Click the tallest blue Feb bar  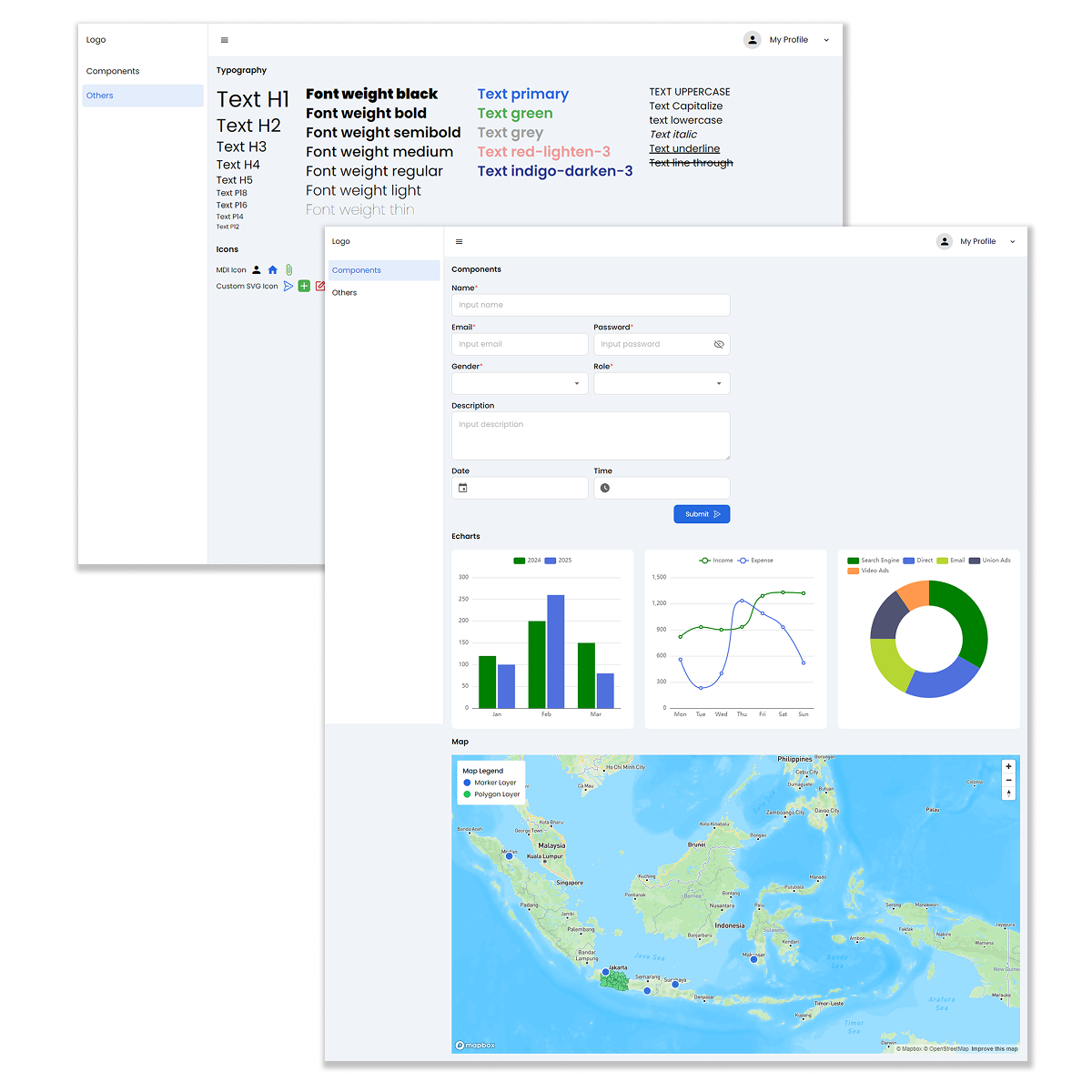tap(555, 652)
